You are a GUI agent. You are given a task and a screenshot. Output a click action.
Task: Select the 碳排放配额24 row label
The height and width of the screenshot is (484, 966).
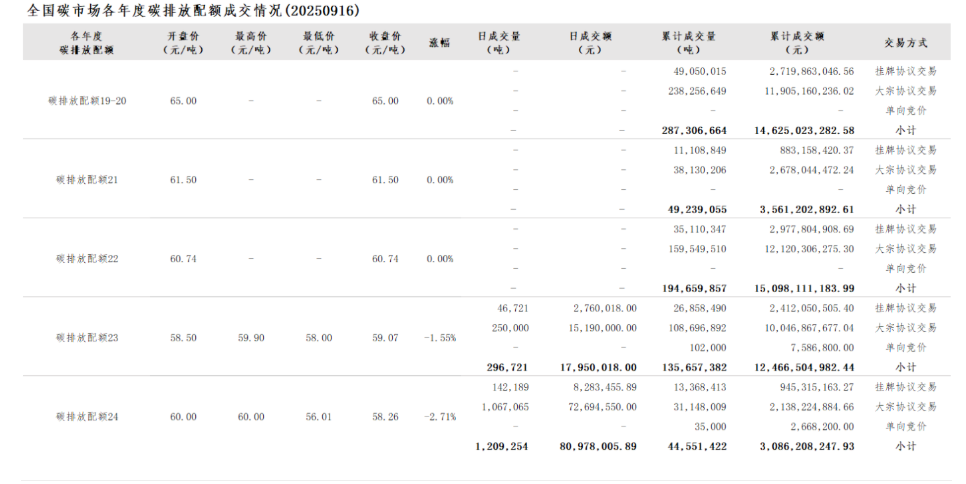click(87, 417)
